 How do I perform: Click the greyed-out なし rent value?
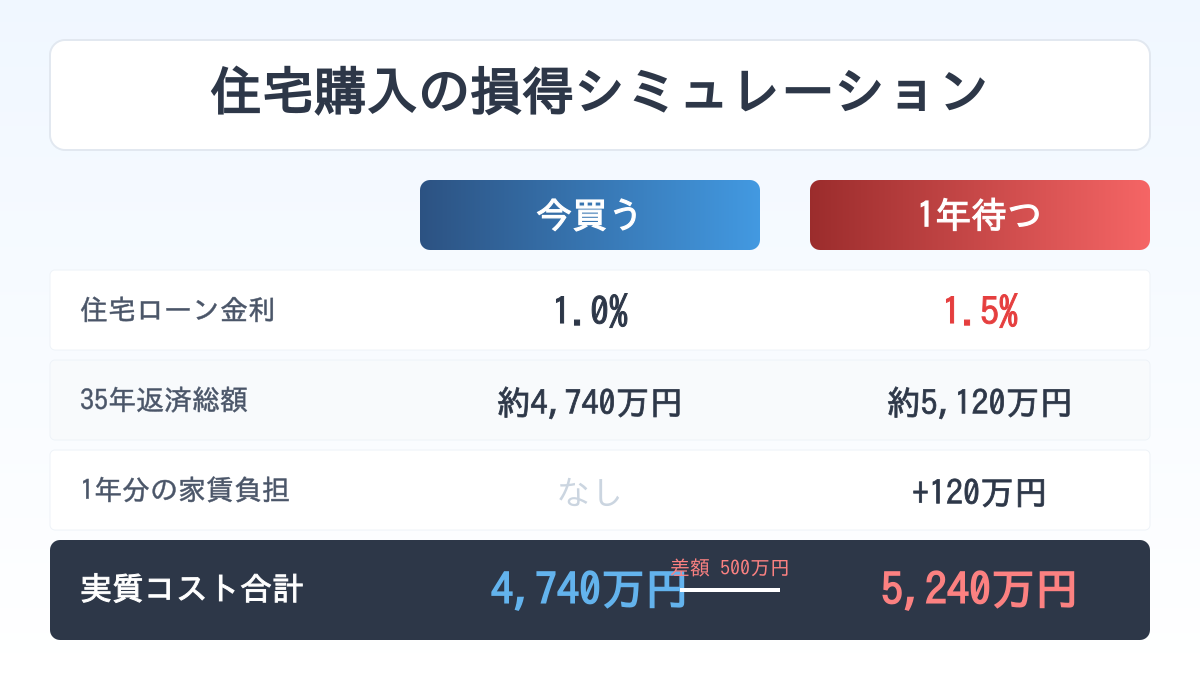[589, 492]
